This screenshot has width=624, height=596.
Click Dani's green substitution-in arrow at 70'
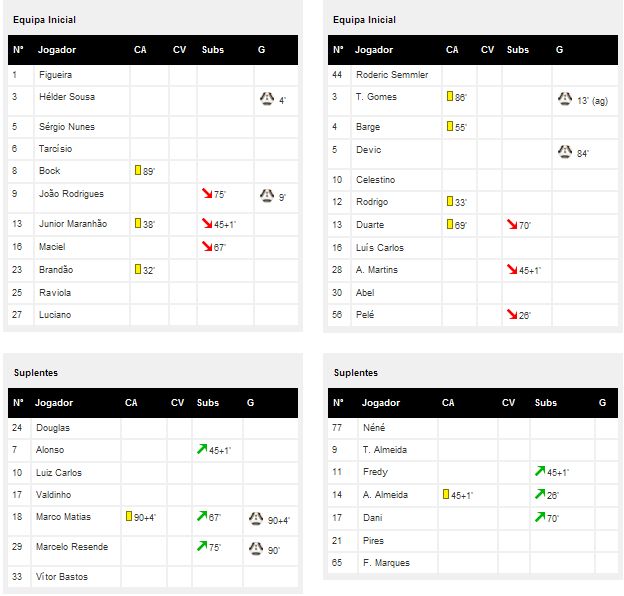[x=540, y=517]
